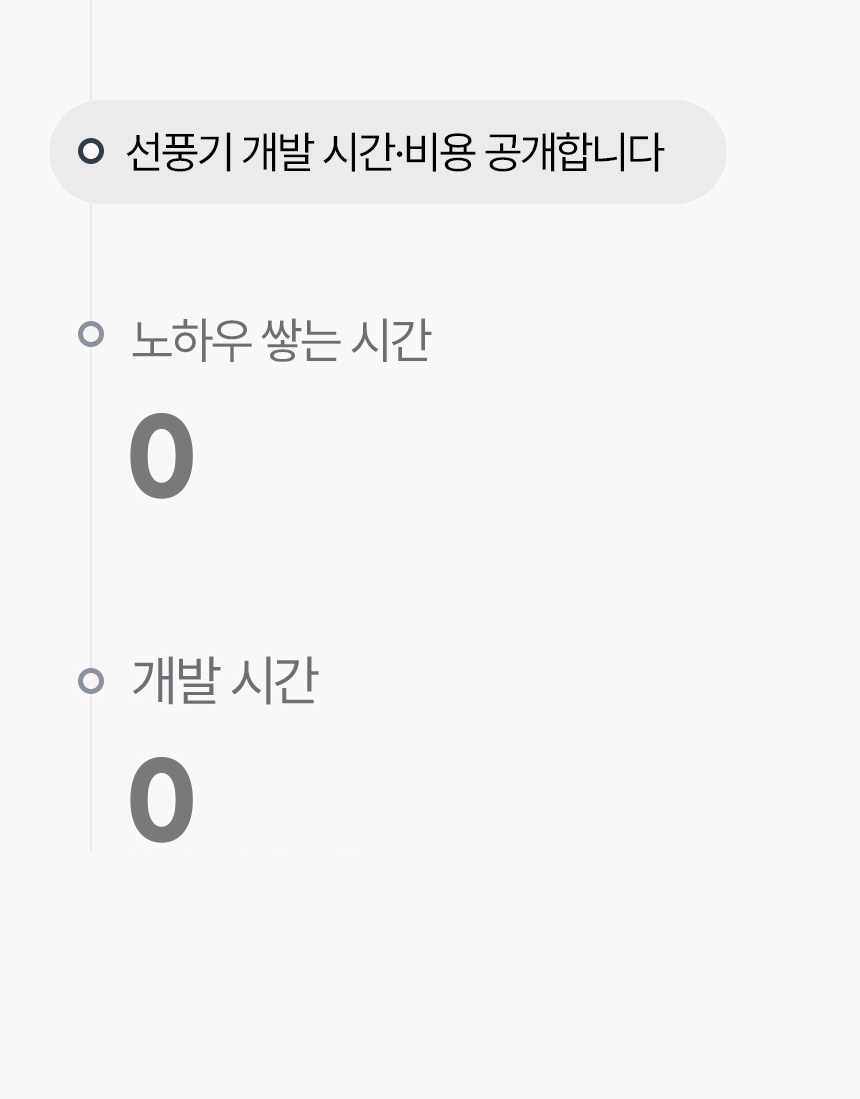
Task: Click the timeline line above the headline pill
Action: tap(91, 50)
